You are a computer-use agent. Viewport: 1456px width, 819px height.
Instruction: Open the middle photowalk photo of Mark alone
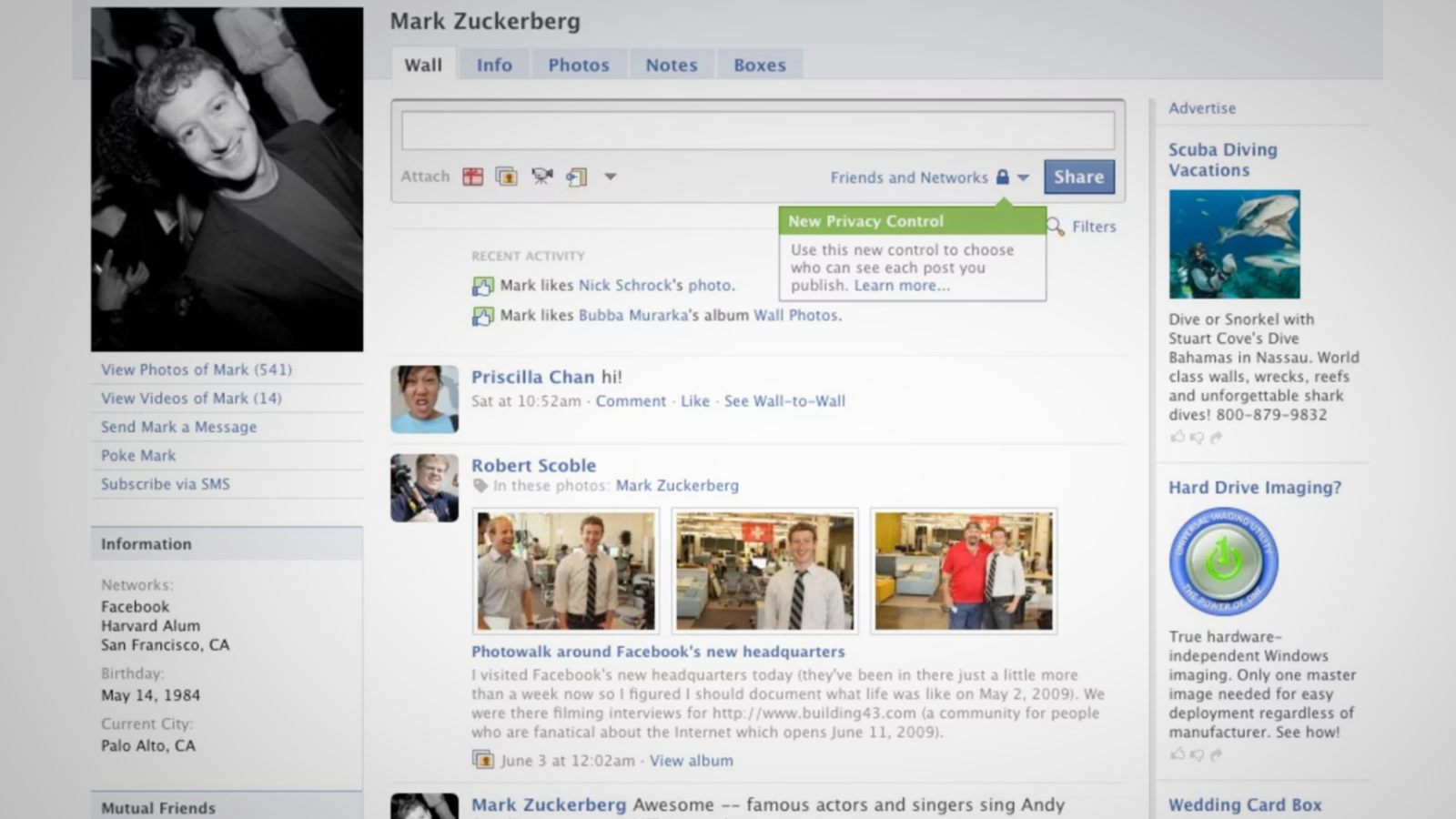tap(764, 571)
